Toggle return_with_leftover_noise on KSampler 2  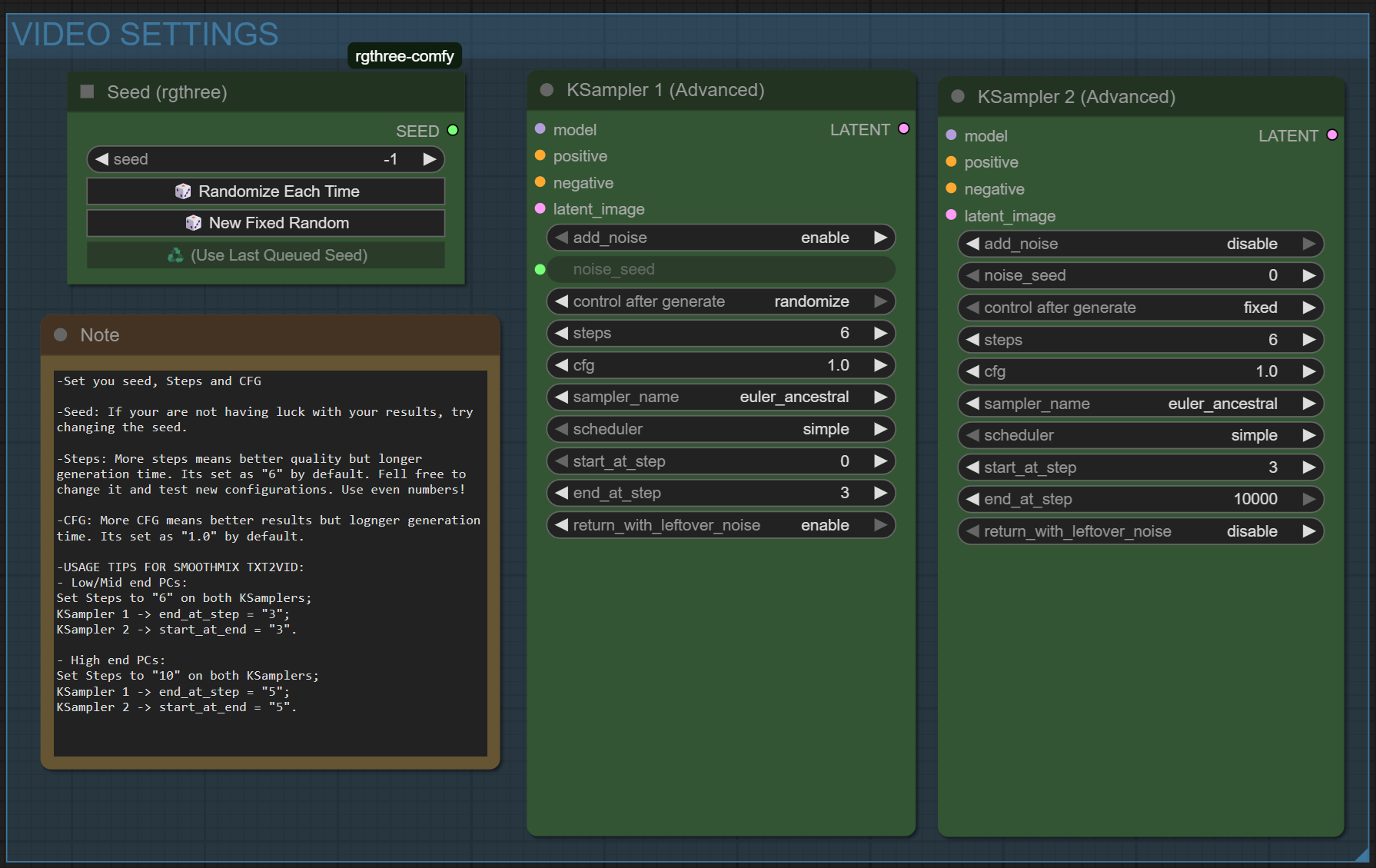point(1140,531)
